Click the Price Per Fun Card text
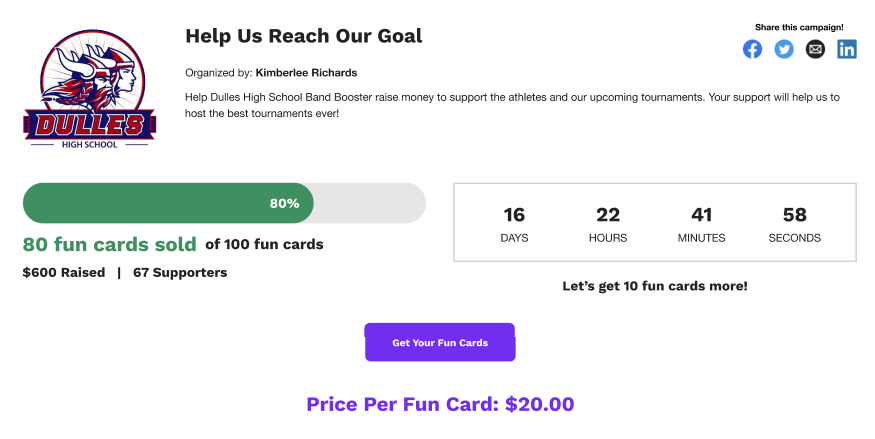The image size is (875, 439). [440, 405]
